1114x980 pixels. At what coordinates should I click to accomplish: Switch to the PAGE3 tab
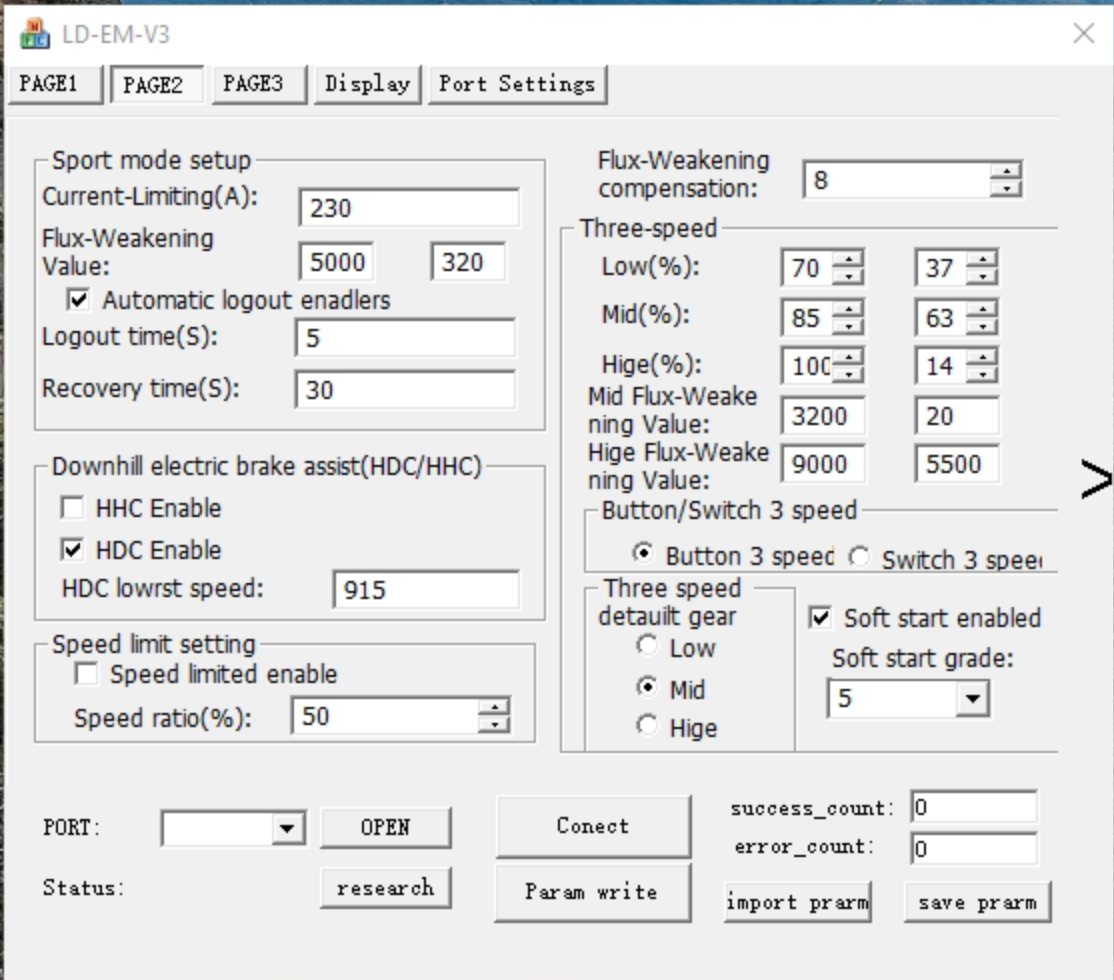tap(253, 84)
